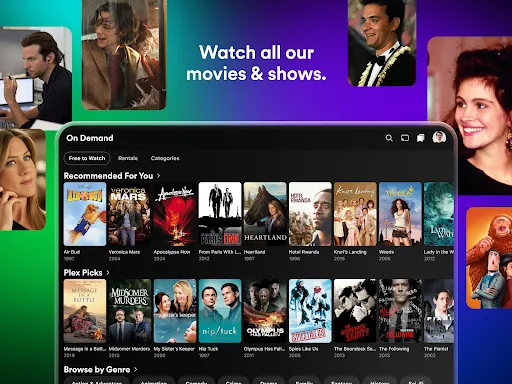
Task: Open the Recommended For You heading
Action: [108, 176]
